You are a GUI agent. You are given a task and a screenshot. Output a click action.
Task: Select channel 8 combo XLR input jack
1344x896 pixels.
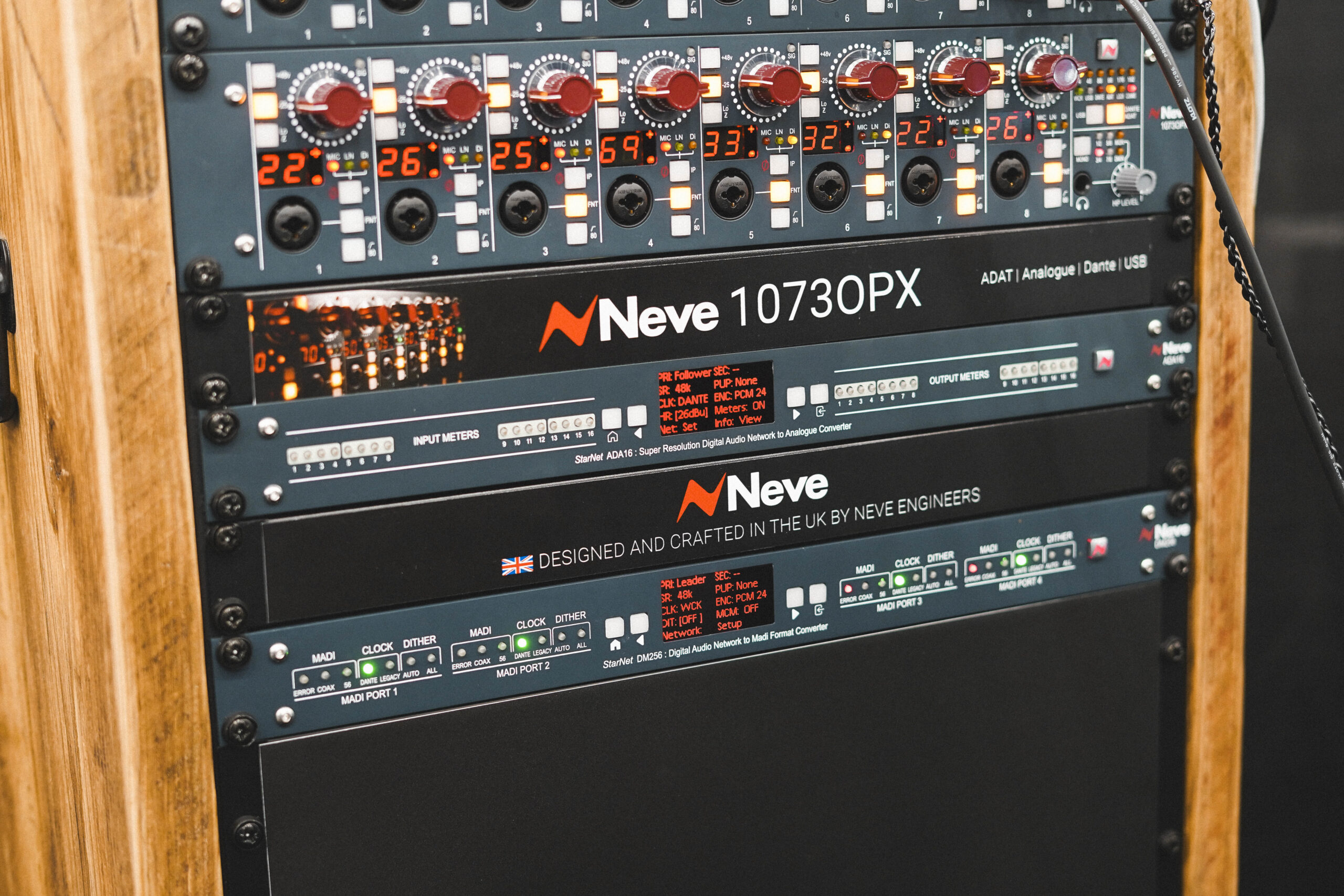(x=1009, y=174)
